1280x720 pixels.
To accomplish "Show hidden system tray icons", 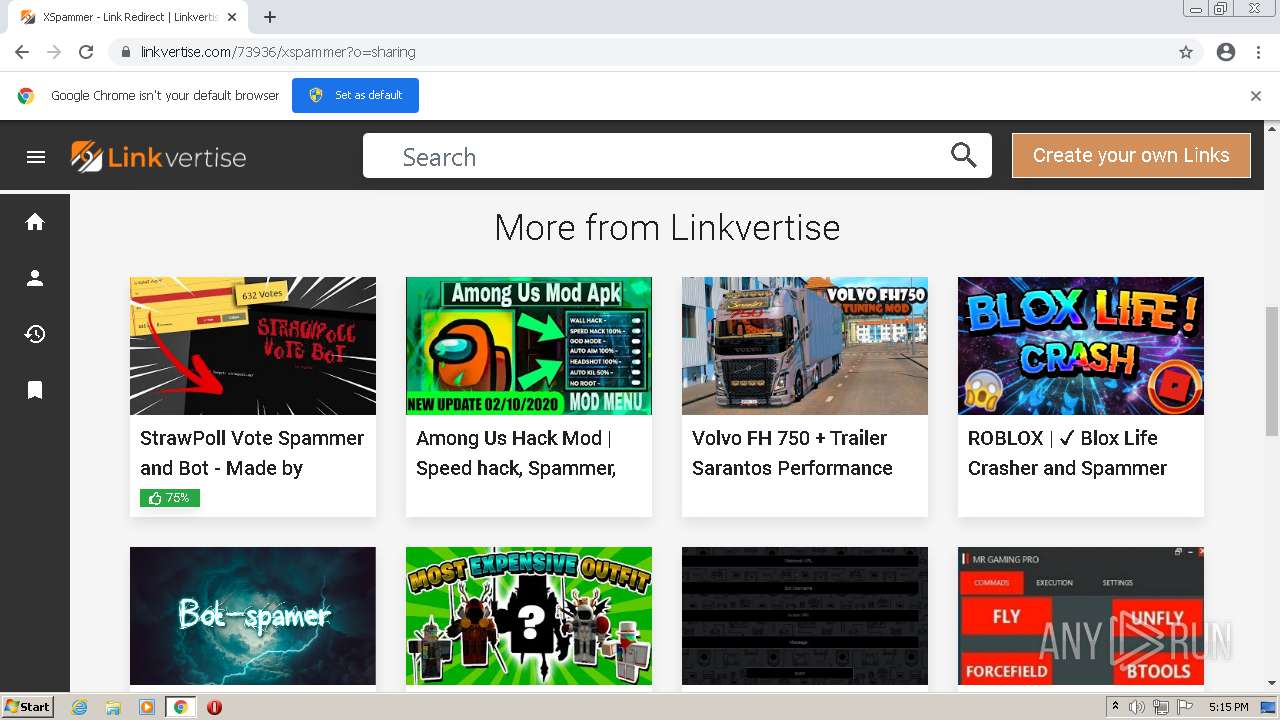I will pyautogui.click(x=1115, y=707).
